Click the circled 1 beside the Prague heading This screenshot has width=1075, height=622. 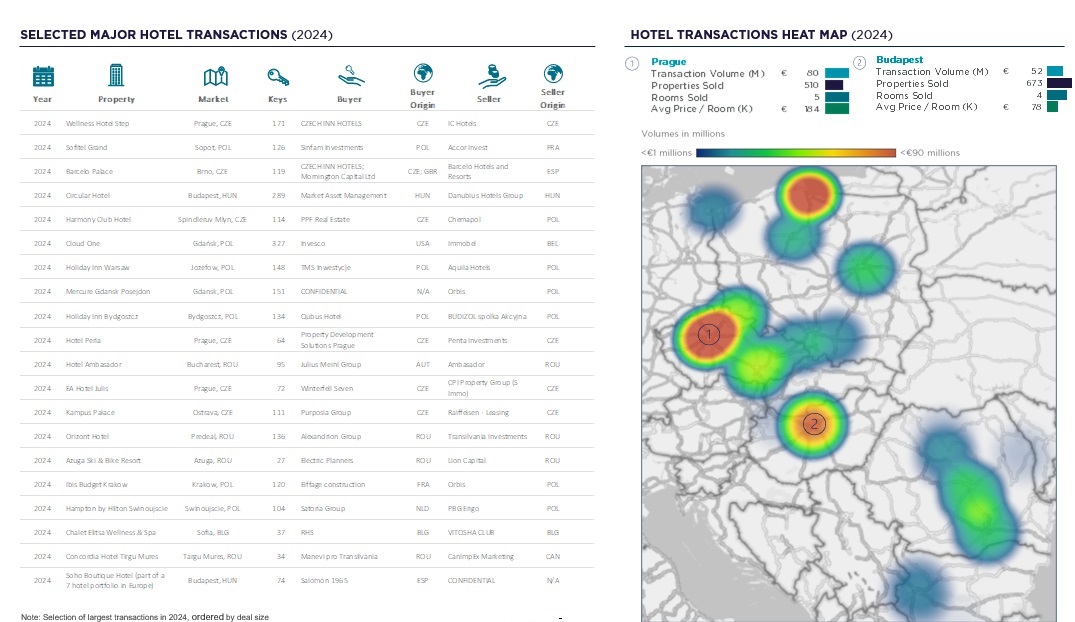(x=632, y=62)
